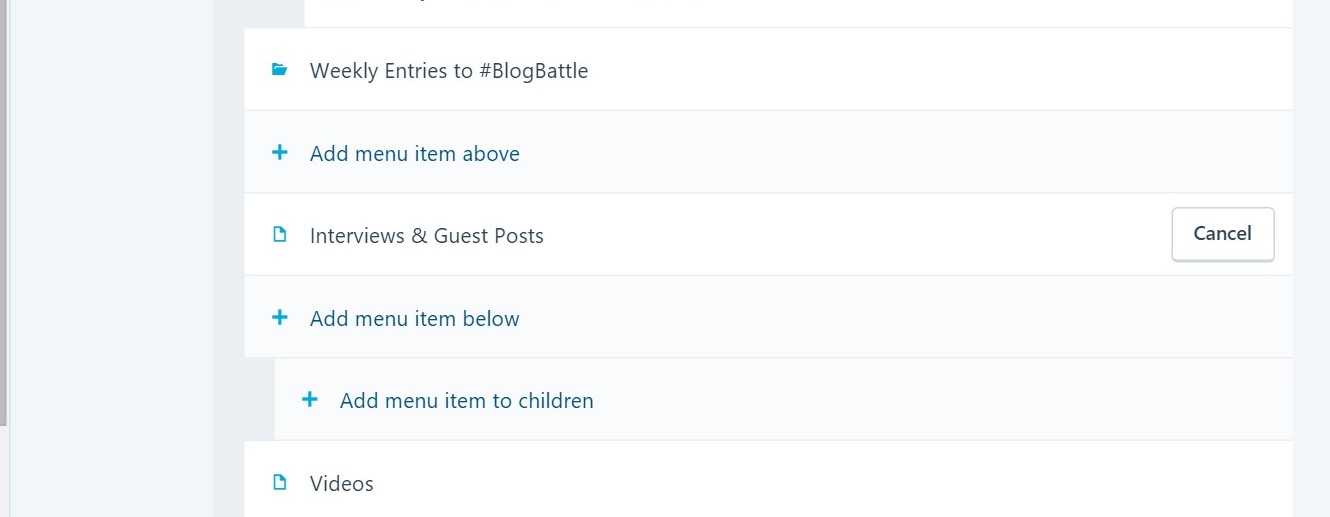Click the page icon beside Videos
Screen dimensions: 1330x517
tap(280, 483)
